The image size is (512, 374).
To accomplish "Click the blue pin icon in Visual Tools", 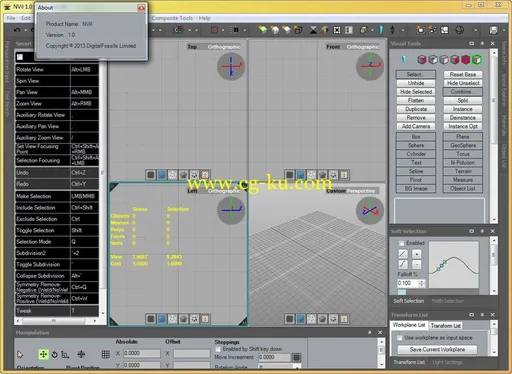I will click(x=404, y=60).
